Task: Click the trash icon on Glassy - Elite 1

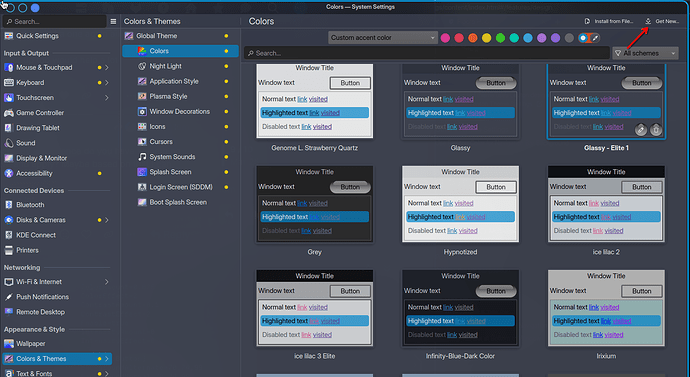Action: tap(656, 129)
